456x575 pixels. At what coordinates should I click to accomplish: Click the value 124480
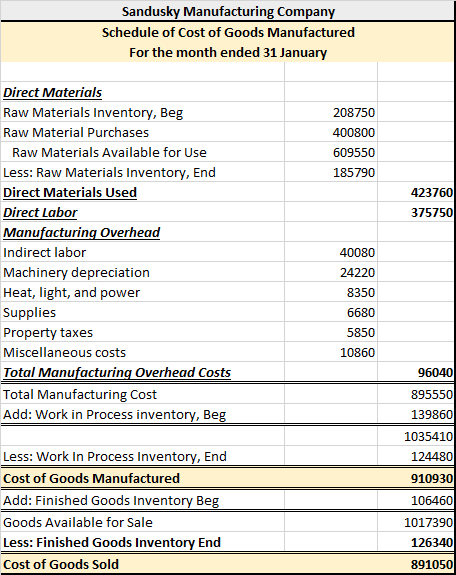(x=432, y=456)
